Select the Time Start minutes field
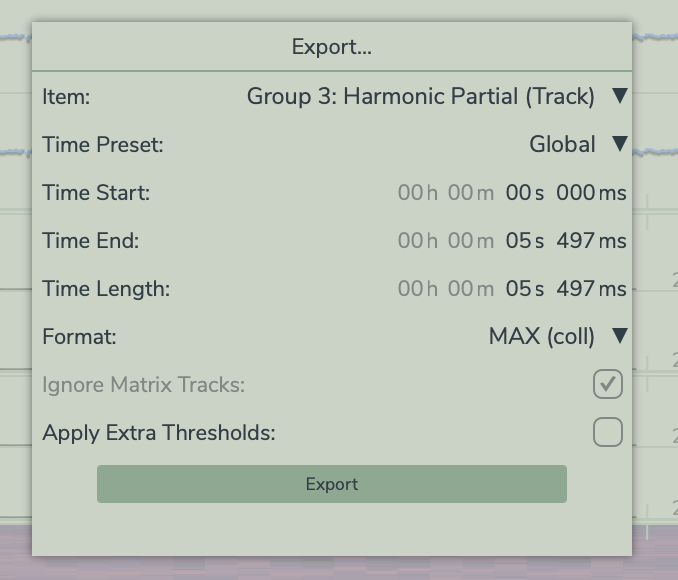678x580 pixels. coord(470,192)
